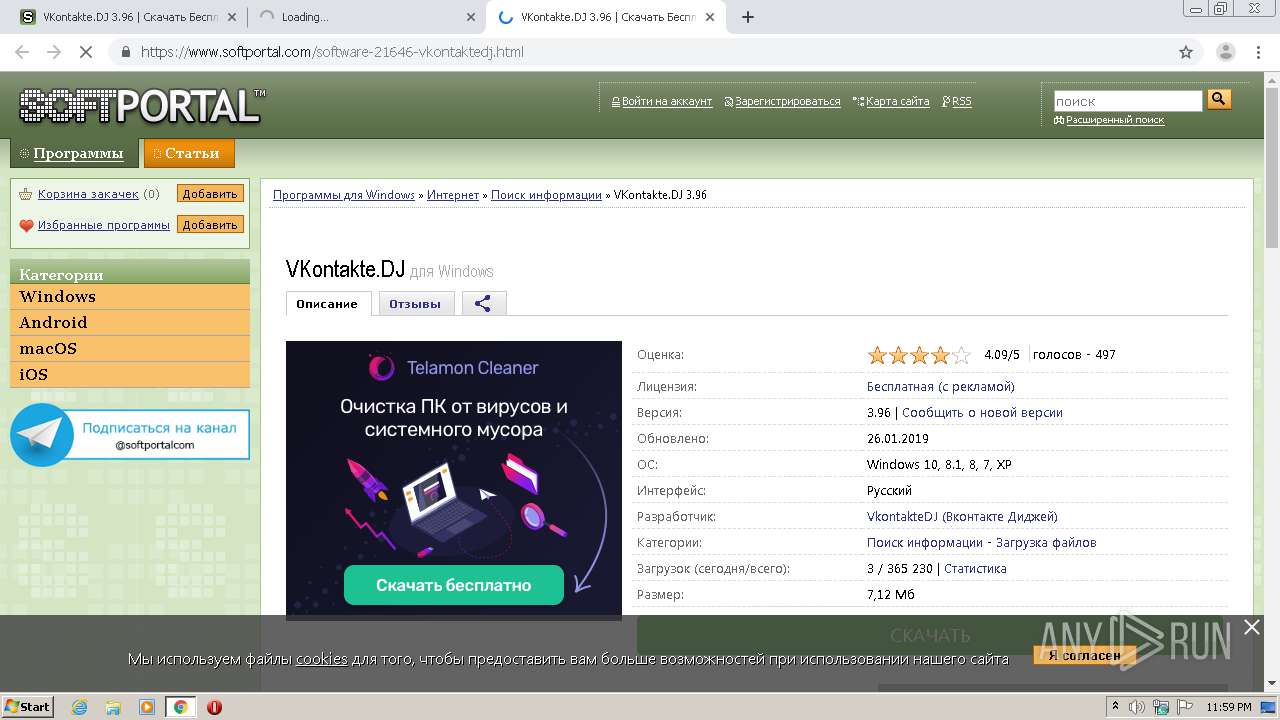
Task: Open Статистика link
Action: pyautogui.click(x=975, y=568)
